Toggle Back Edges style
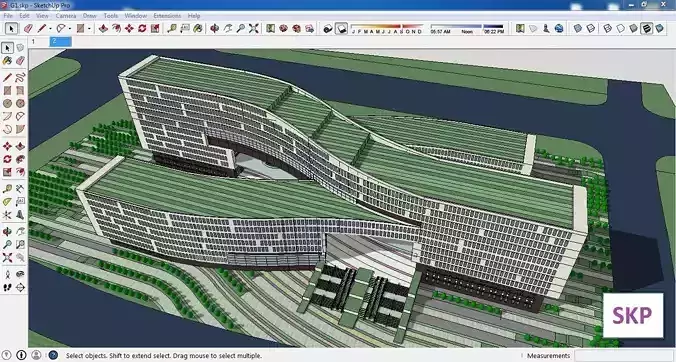The width and height of the screenshot is (676, 362). point(591,28)
